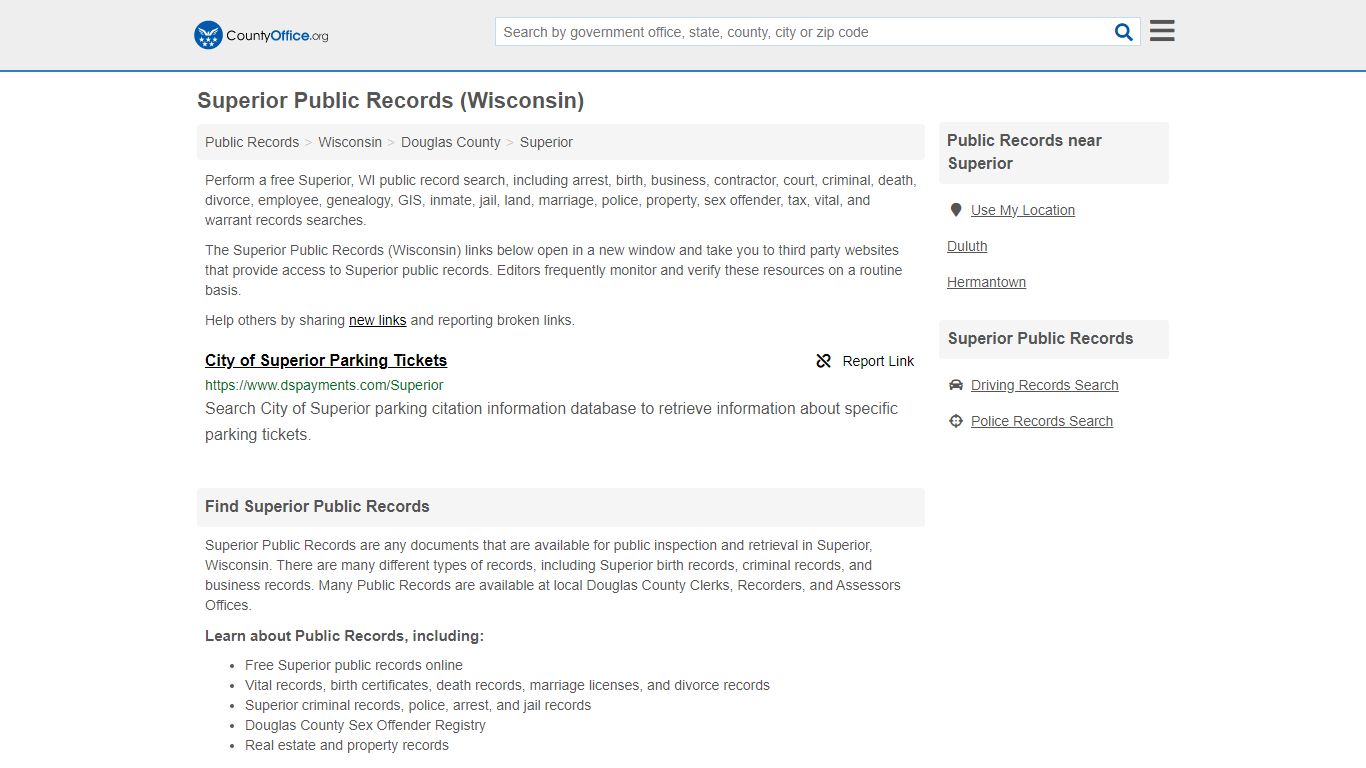Visit the dspayments.com/Superior URL
This screenshot has height=768, width=1366.
coord(324,385)
